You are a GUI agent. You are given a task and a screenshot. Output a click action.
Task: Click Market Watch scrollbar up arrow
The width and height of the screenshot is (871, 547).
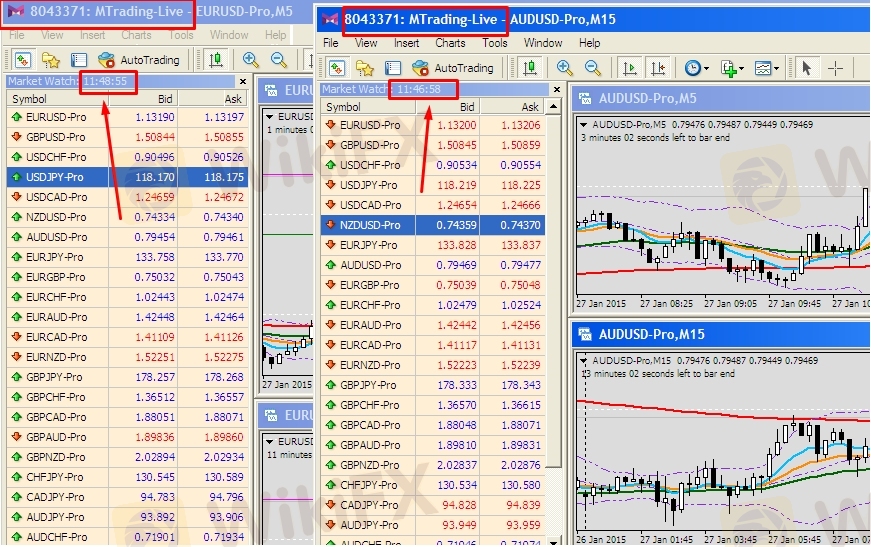553,107
